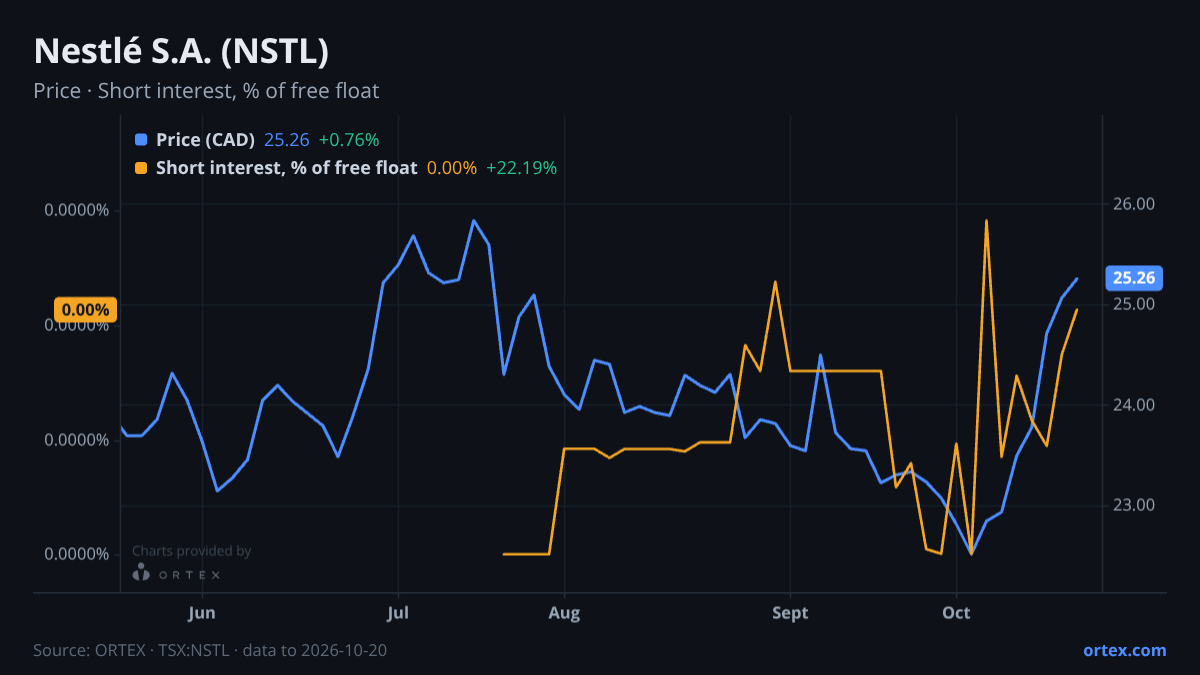Toggle the Price (CAD) legend label
Screen dimensions: 1200x675
pyautogui.click(x=205, y=140)
